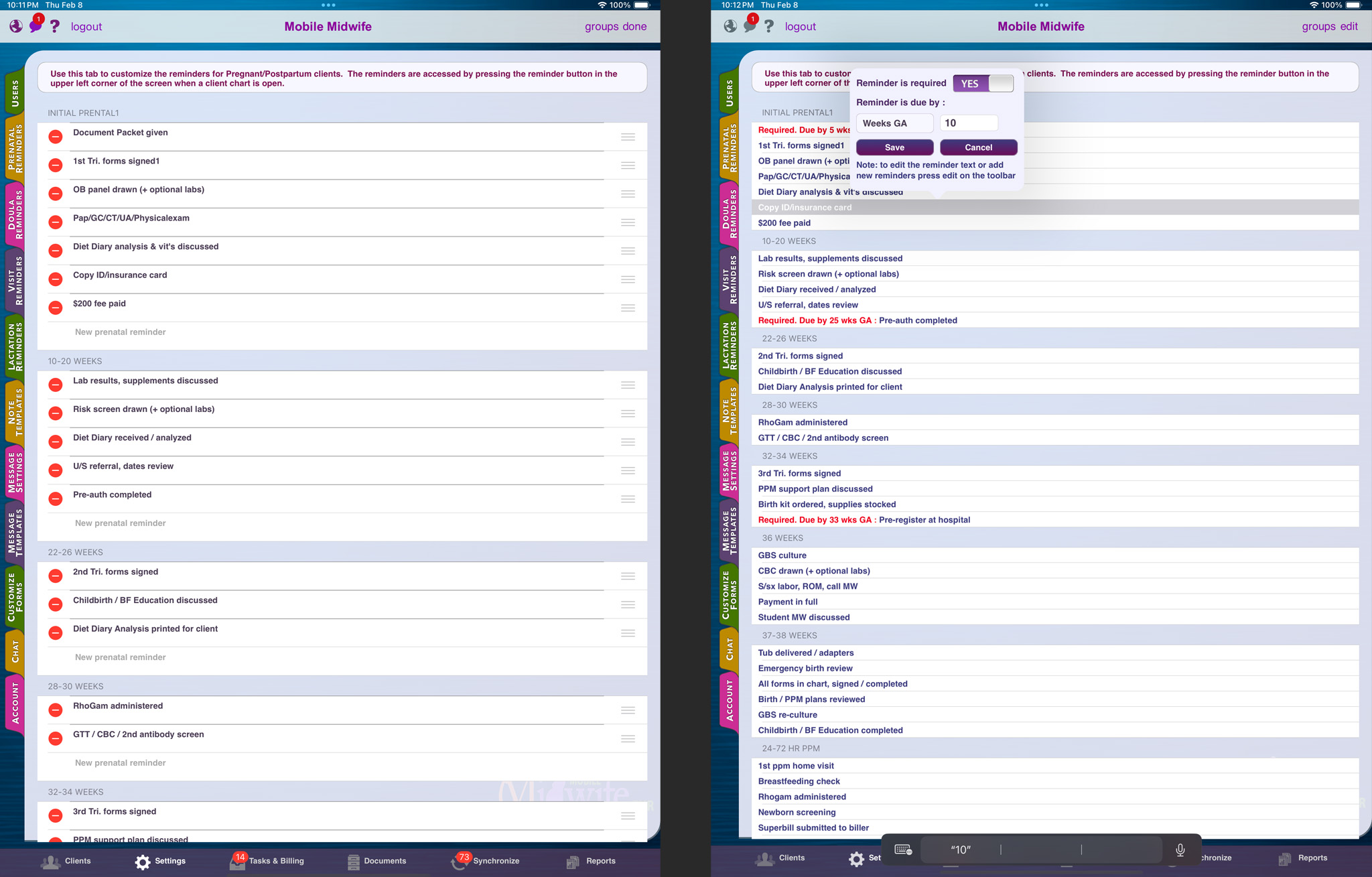Delete '1st Tri. forms signed1' reminder
Screen dimensions: 1372x877
(x=56, y=165)
